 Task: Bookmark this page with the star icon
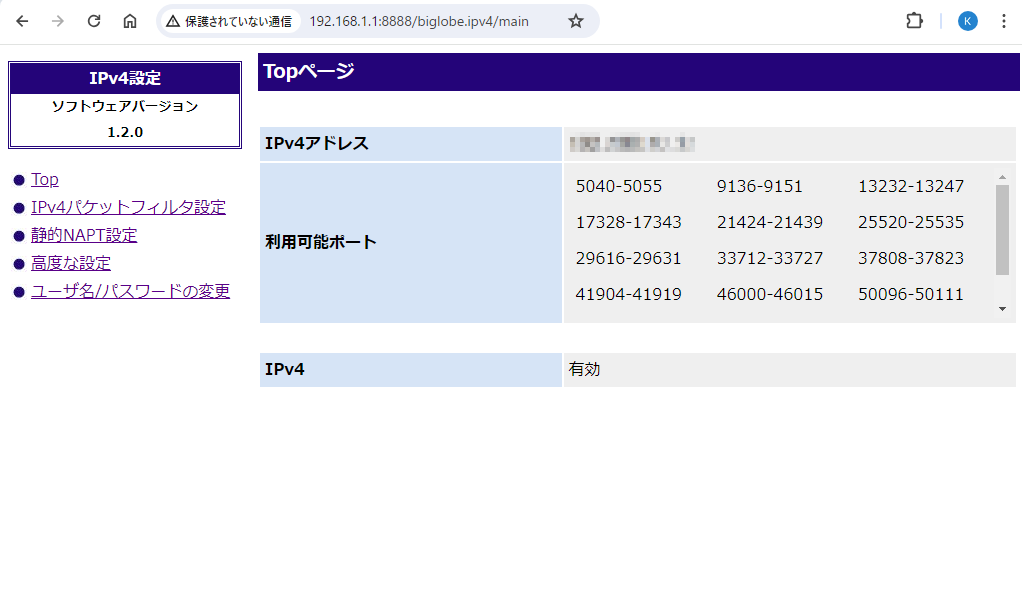576,21
